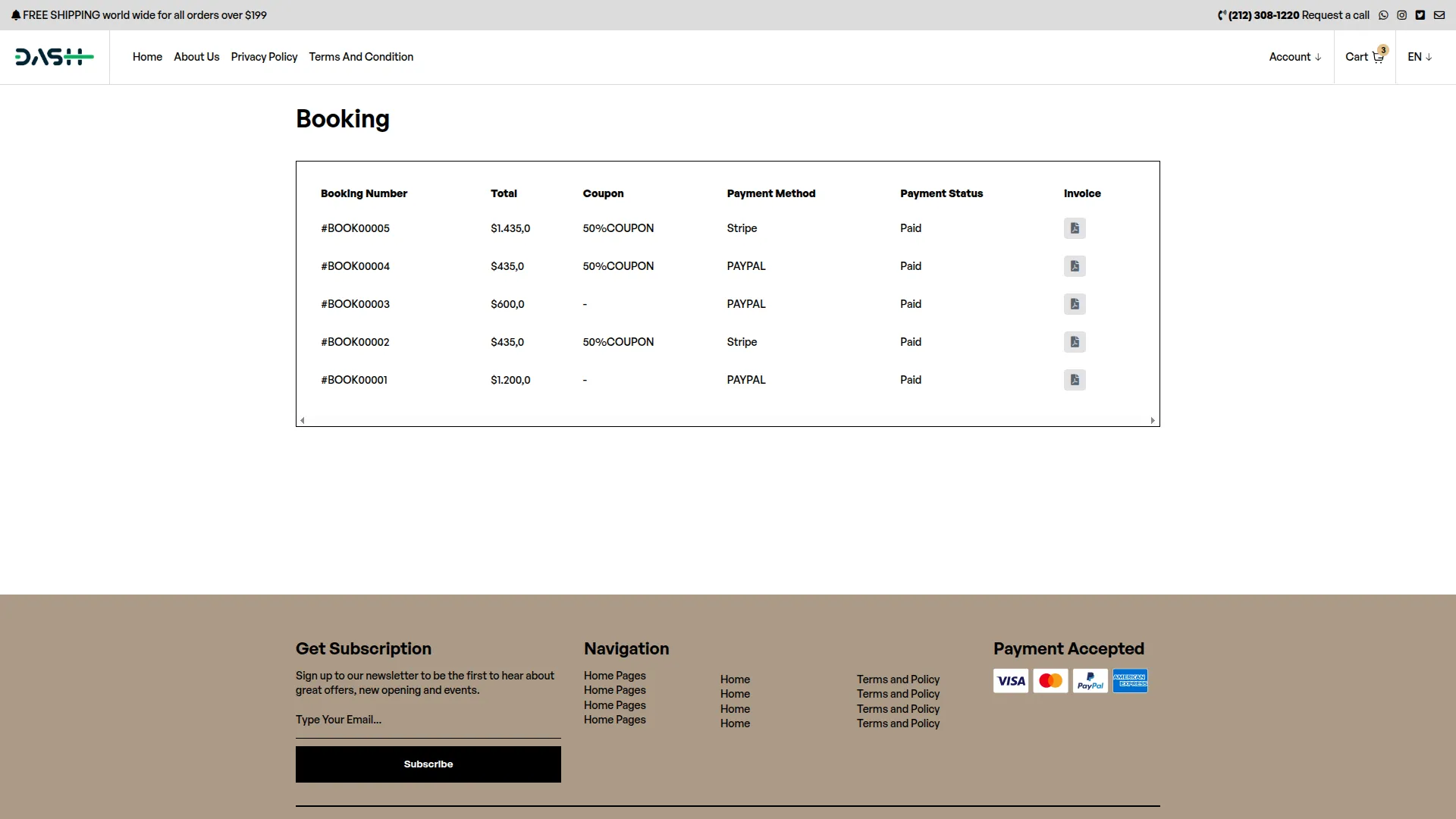1456x819 pixels.
Task: Open the EN language dropdown
Action: (x=1420, y=57)
